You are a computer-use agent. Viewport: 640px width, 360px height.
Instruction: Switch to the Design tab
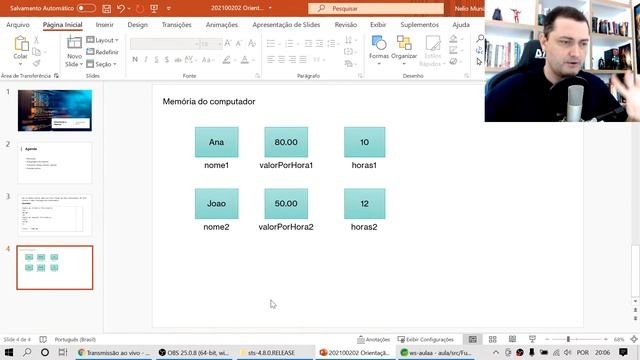coord(138,25)
